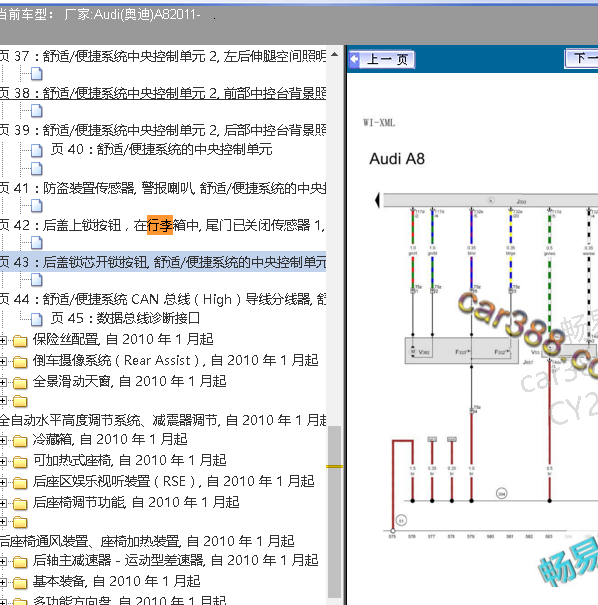The width and height of the screenshot is (598, 605).
Task: Click WI-XML label on diagram page
Action: click(x=379, y=123)
